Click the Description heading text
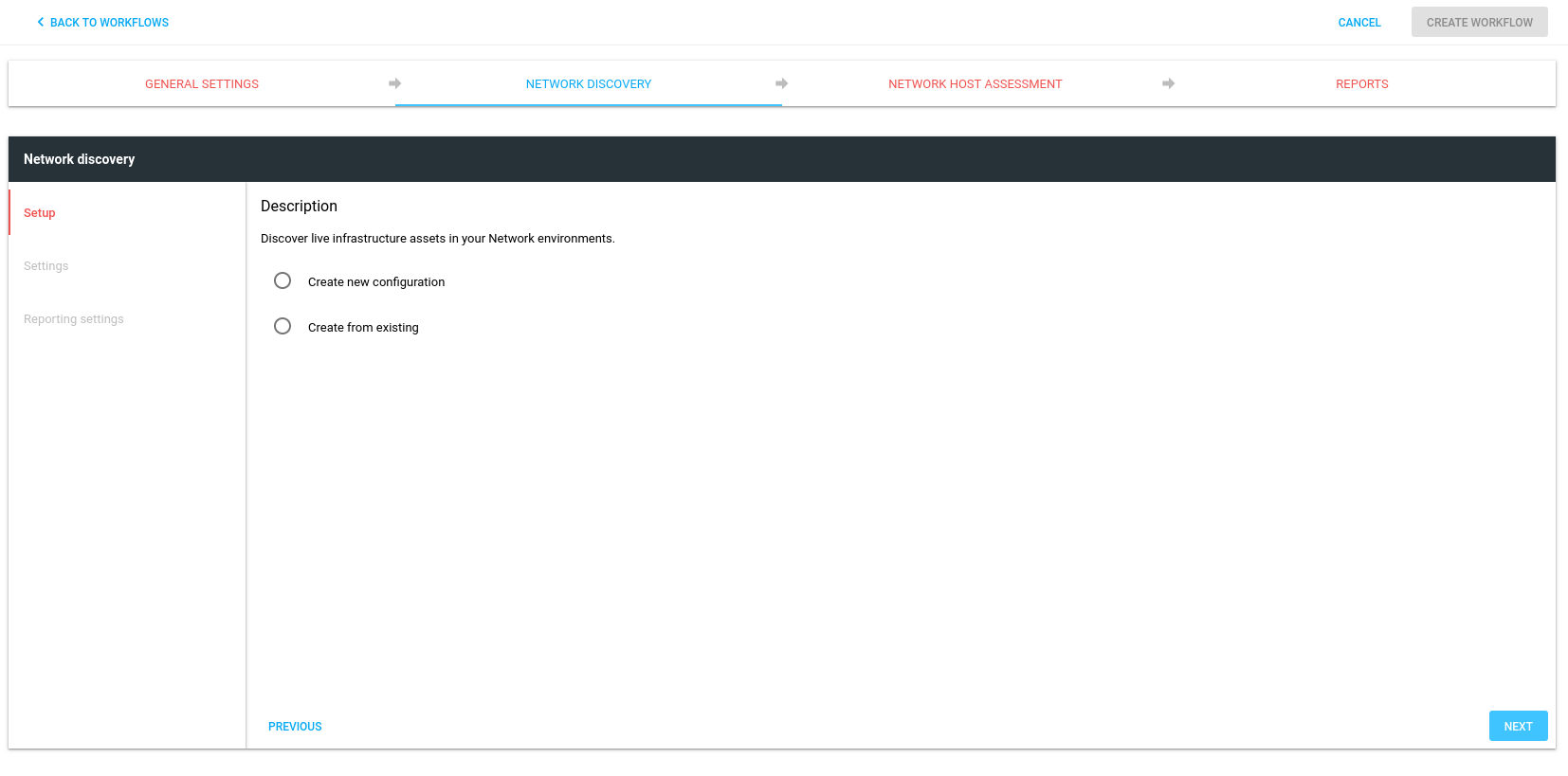1568x776 pixels. pos(299,207)
